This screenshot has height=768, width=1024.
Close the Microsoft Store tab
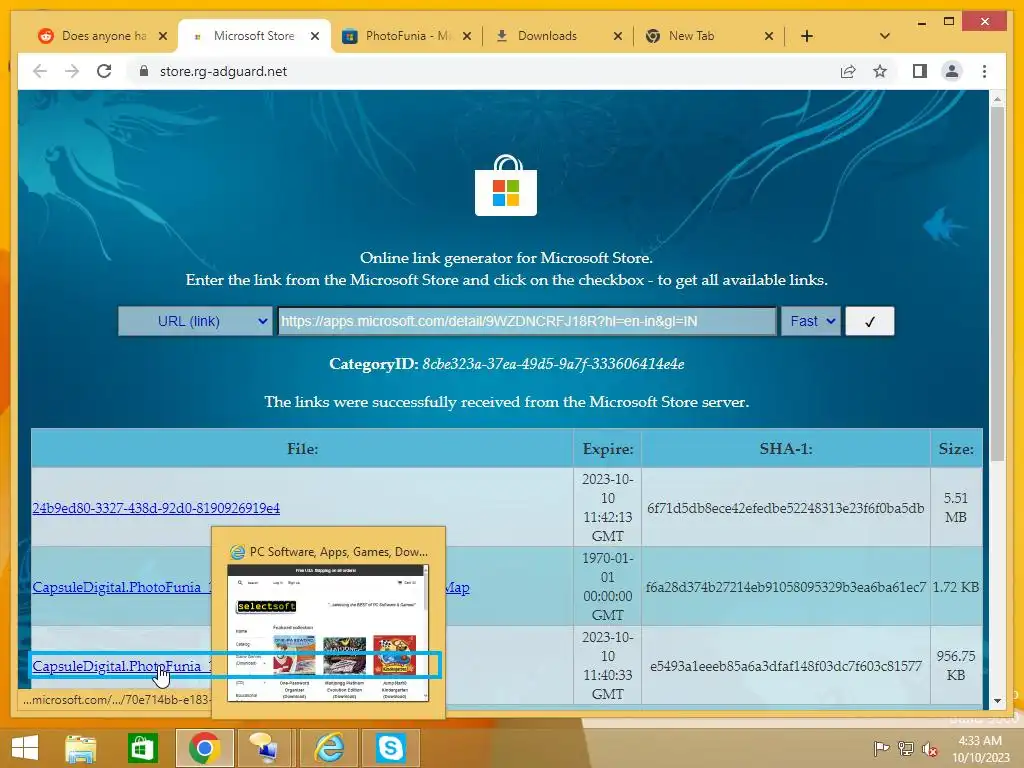[315, 36]
